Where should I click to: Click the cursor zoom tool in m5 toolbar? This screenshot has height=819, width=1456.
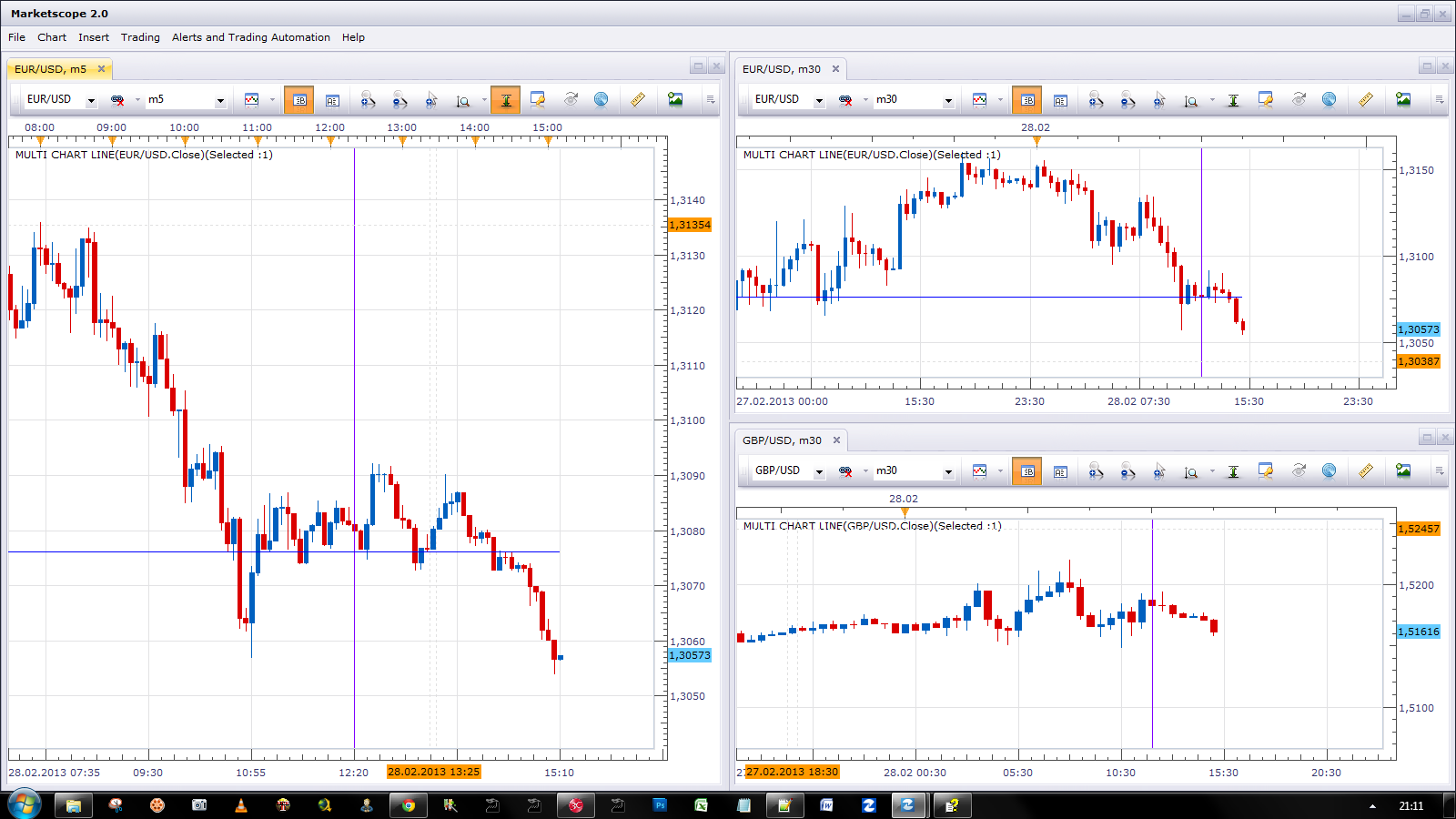431,99
